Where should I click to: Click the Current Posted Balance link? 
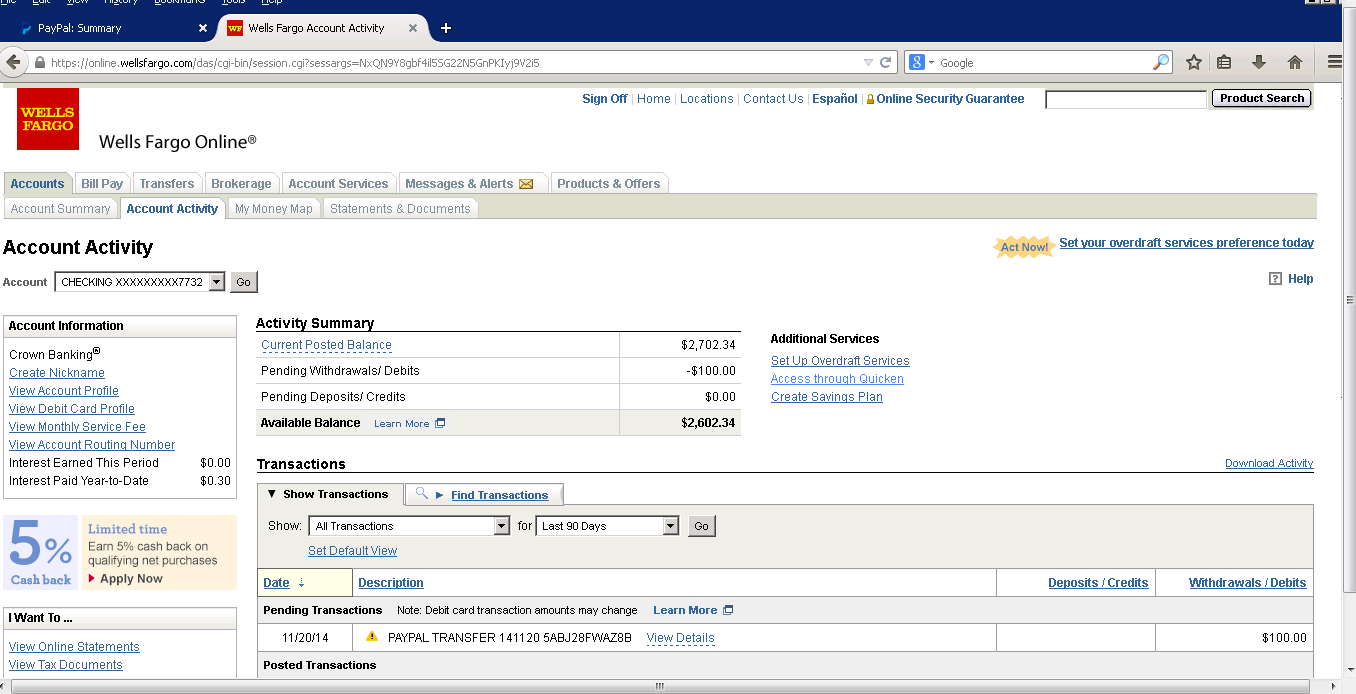click(x=326, y=345)
